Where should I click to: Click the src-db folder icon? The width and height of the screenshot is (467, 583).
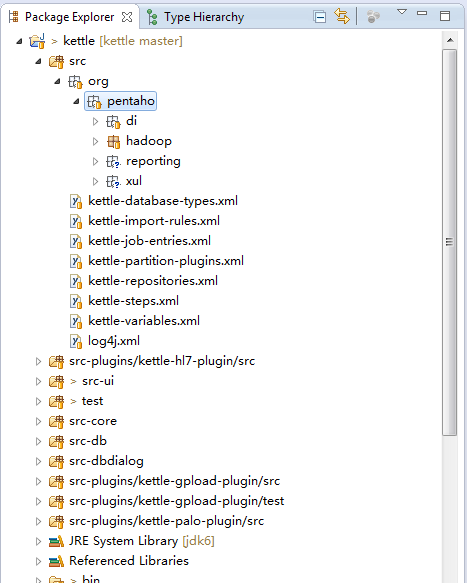(x=57, y=442)
